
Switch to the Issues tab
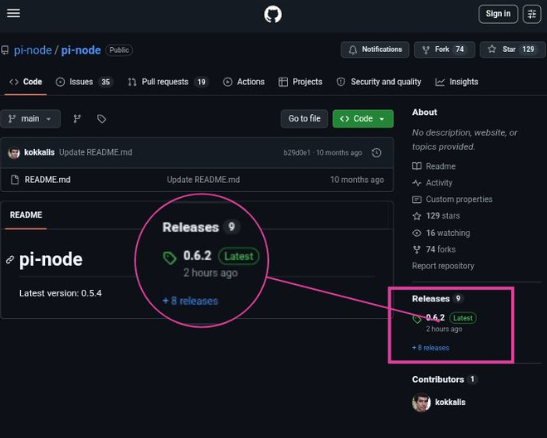point(84,82)
